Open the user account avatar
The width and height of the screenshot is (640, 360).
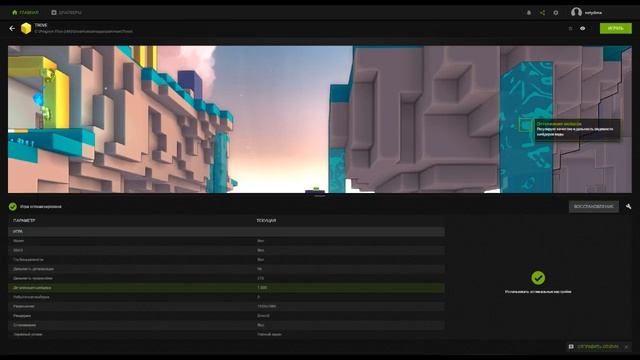tap(576, 12)
